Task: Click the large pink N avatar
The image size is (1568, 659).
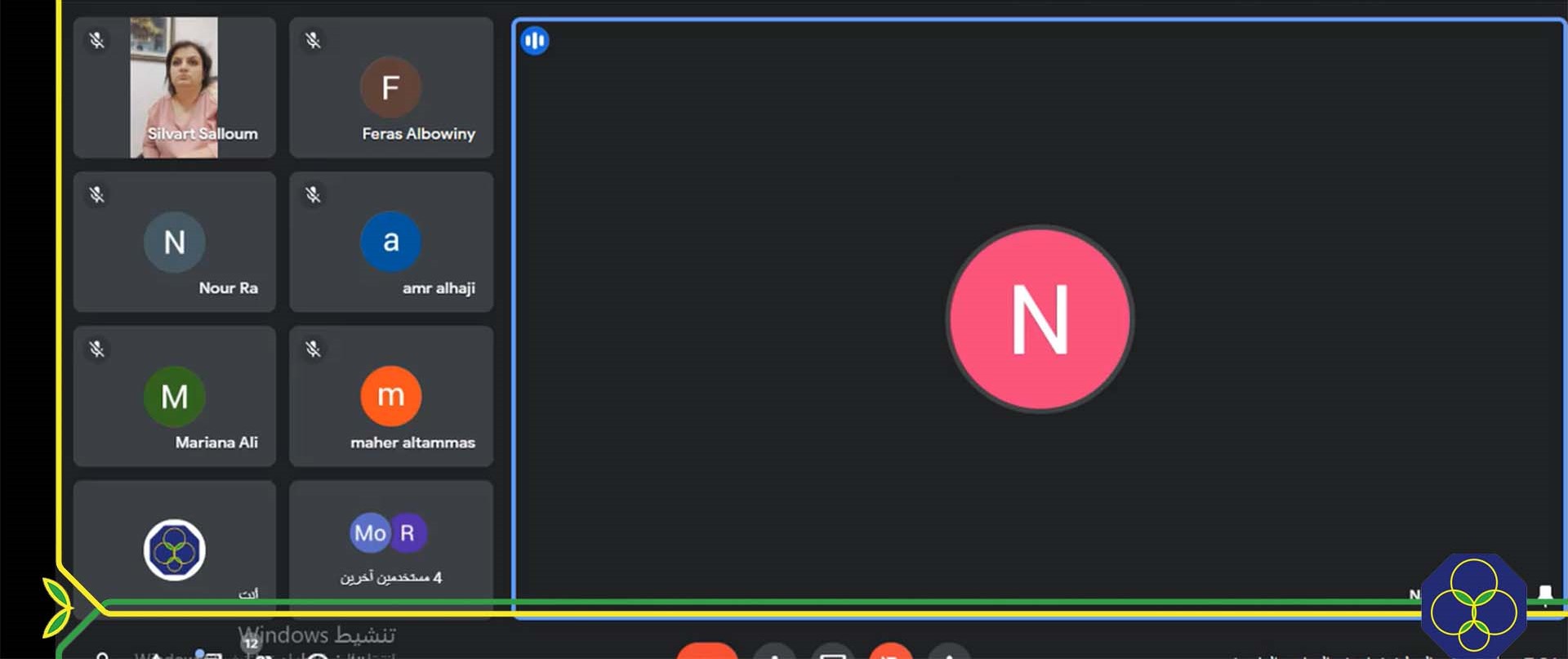Action: pos(1040,319)
